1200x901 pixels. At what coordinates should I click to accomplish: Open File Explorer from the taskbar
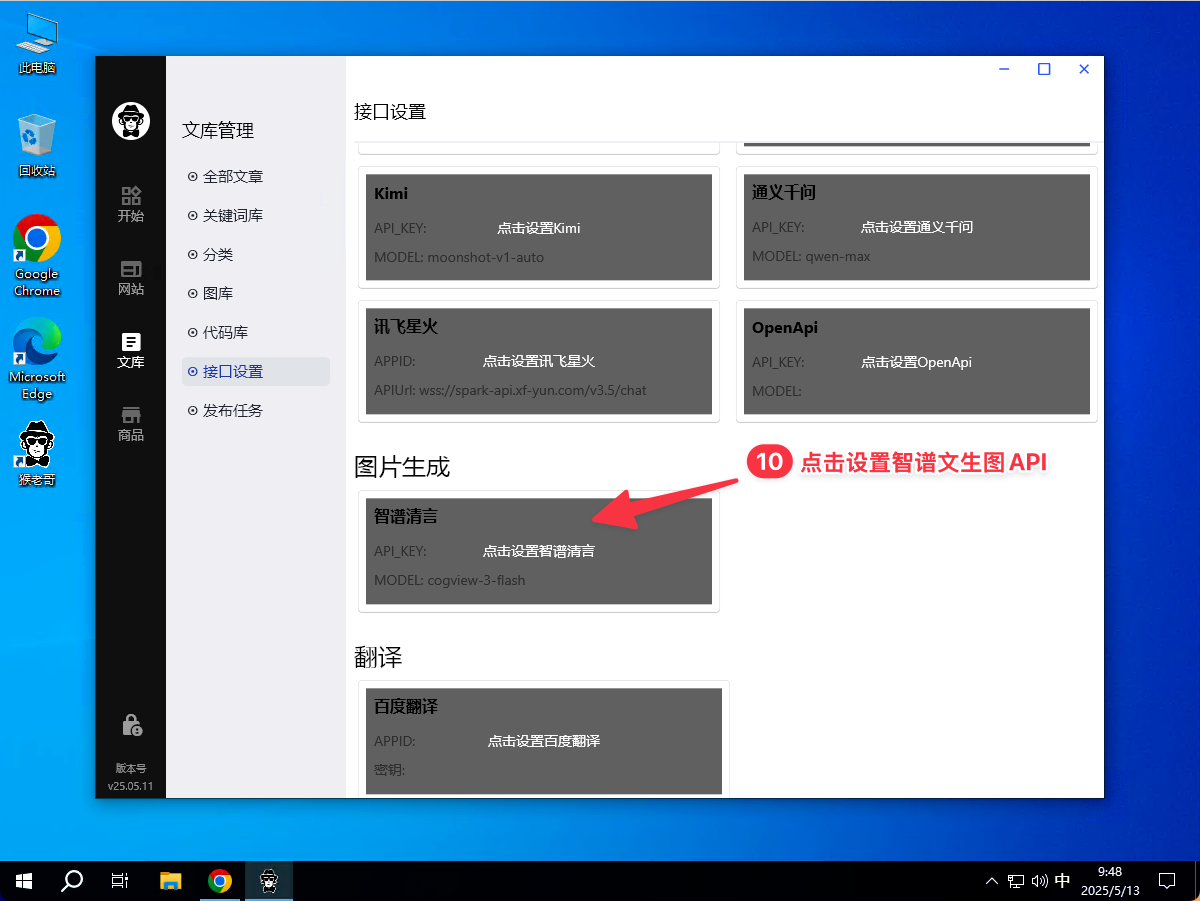[x=171, y=881]
